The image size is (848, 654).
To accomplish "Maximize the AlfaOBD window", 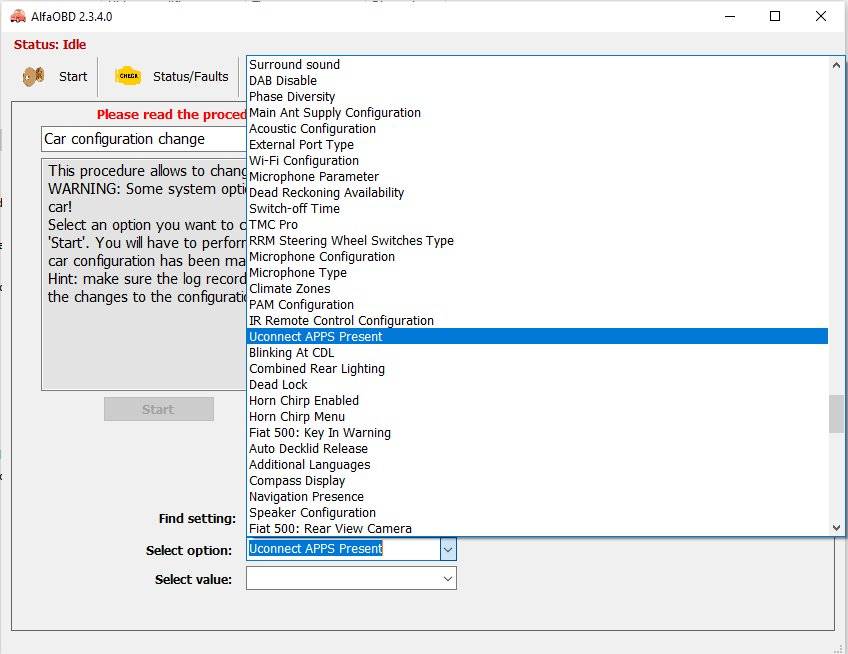I will pyautogui.click(x=774, y=16).
